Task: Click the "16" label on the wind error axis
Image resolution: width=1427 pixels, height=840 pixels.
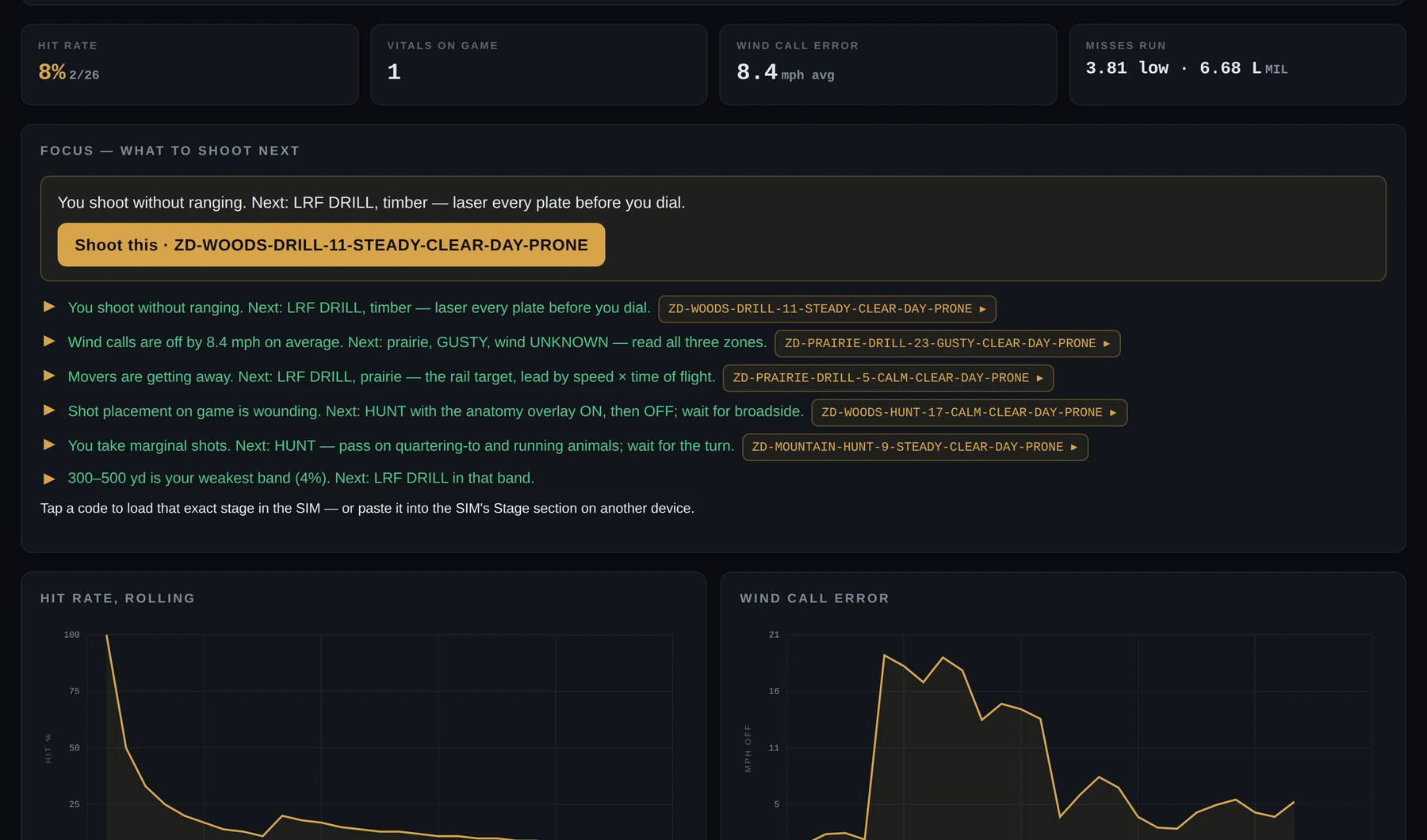Action: click(774, 691)
